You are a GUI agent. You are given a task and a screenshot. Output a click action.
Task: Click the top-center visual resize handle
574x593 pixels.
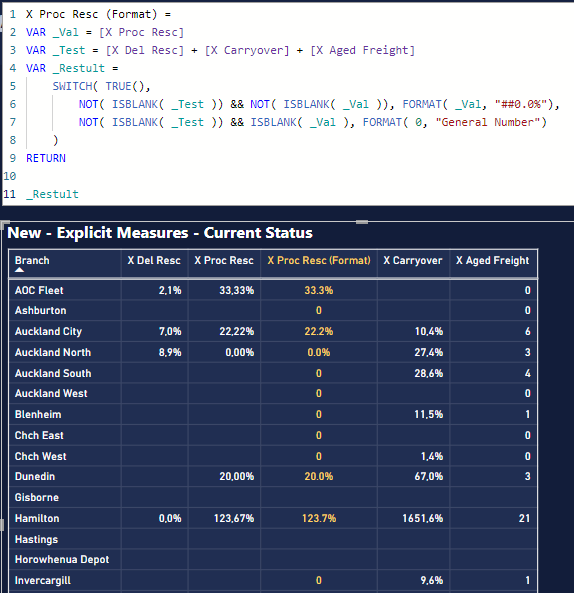pos(362,222)
